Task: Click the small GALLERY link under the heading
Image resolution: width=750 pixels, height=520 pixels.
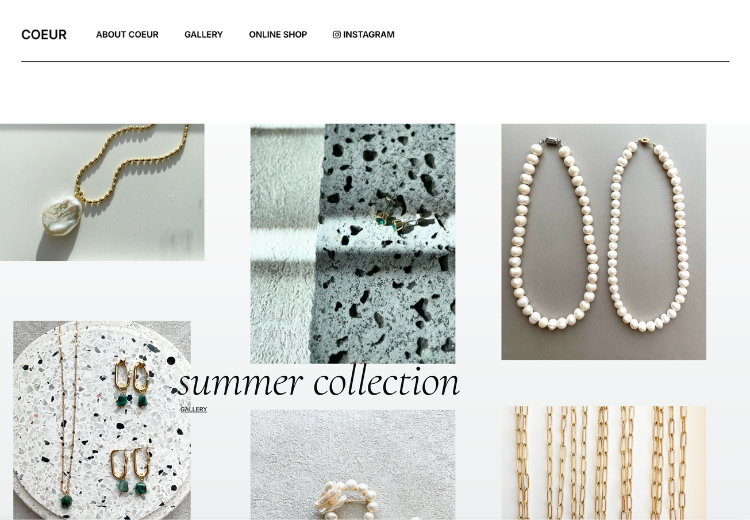Action: tap(194, 409)
